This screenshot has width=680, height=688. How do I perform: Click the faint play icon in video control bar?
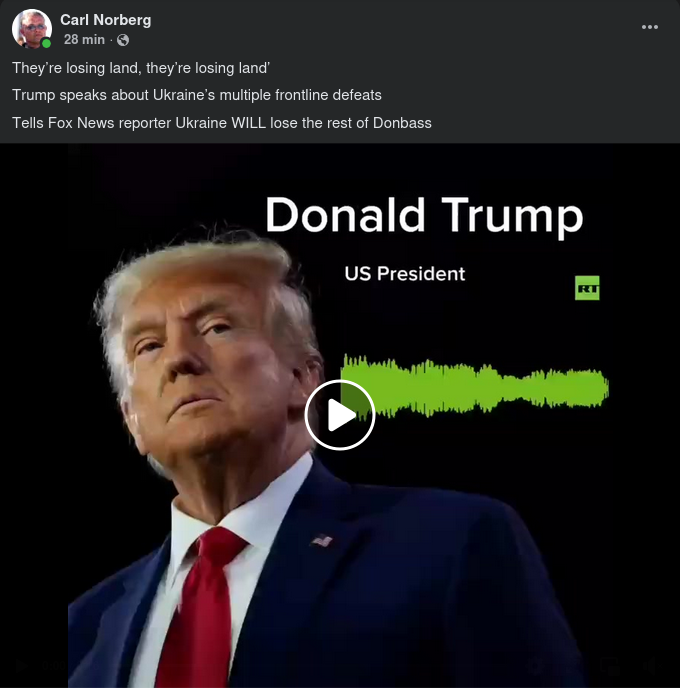[x=20, y=666]
